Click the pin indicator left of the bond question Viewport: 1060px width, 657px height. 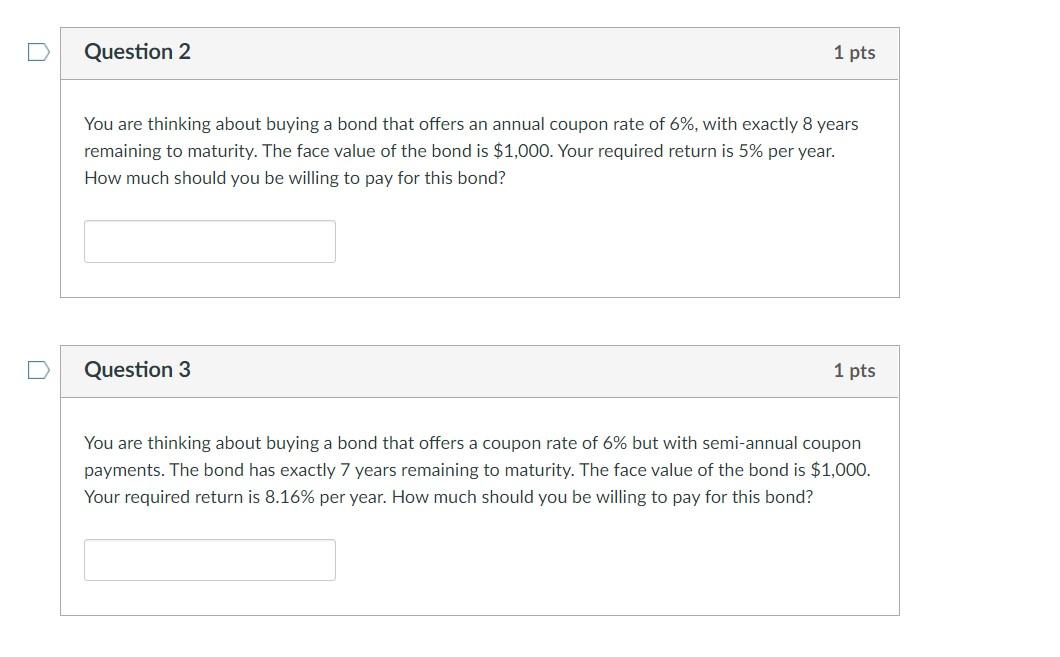coord(37,51)
